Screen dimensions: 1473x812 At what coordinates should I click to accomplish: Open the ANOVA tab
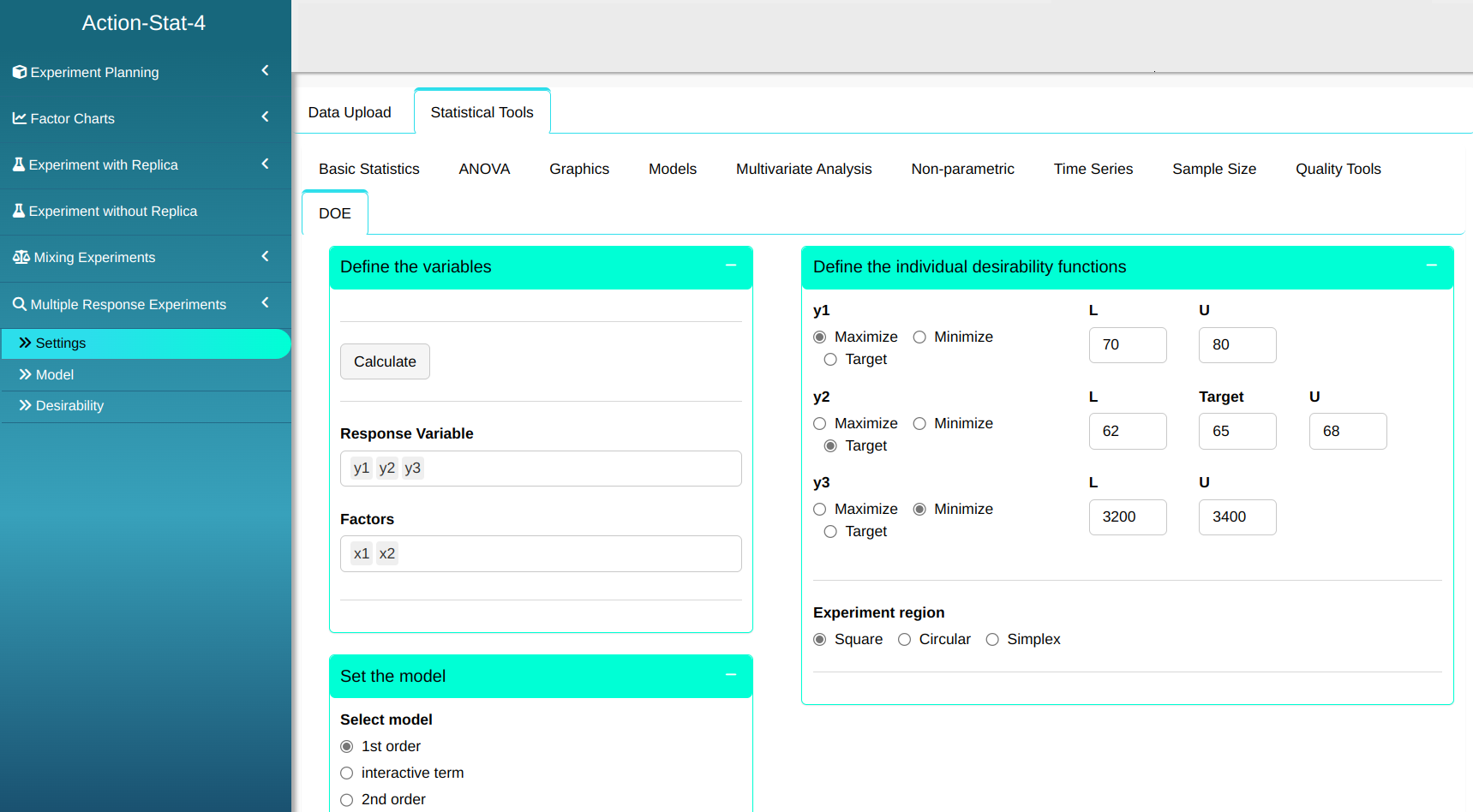coord(484,169)
